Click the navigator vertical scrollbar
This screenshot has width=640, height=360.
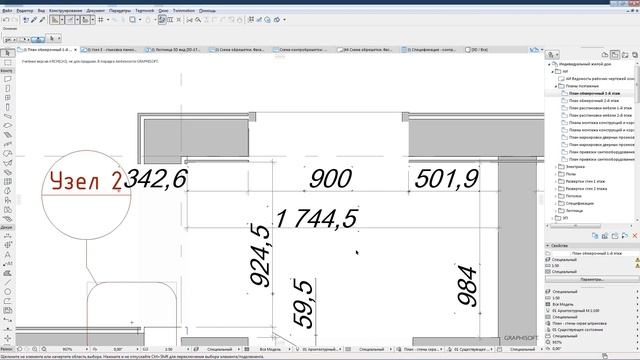point(638,83)
